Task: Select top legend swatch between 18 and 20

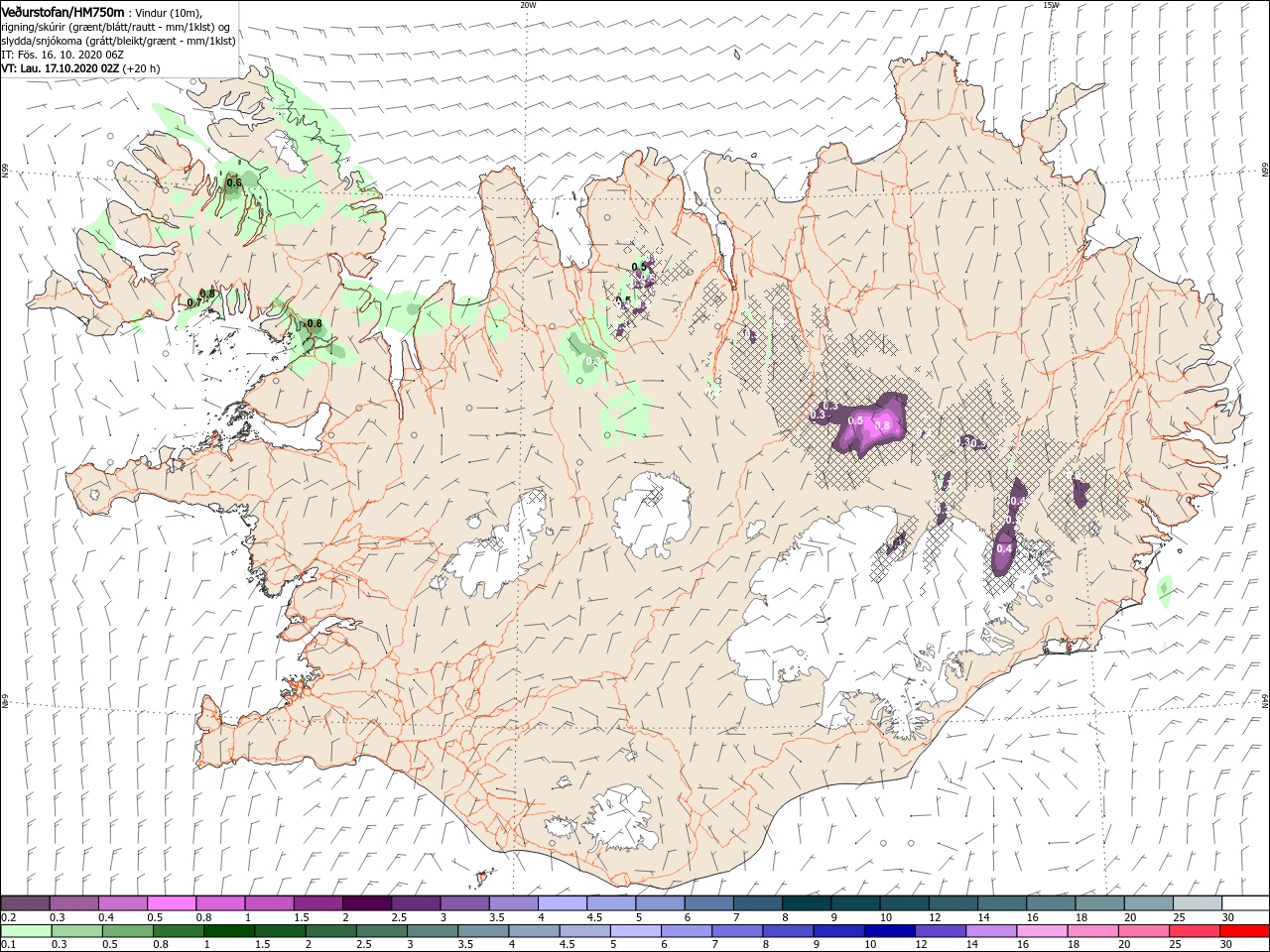Action: click(x=1098, y=903)
